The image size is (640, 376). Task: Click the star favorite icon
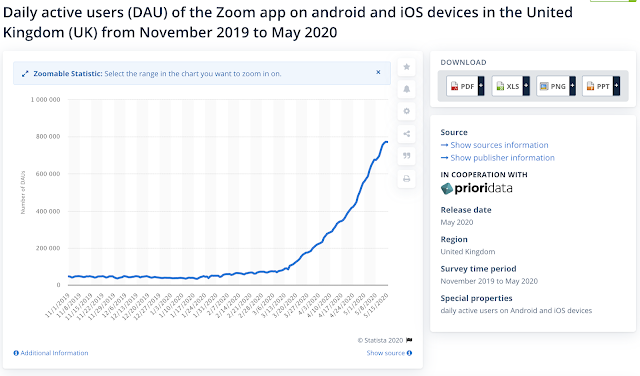[x=407, y=67]
